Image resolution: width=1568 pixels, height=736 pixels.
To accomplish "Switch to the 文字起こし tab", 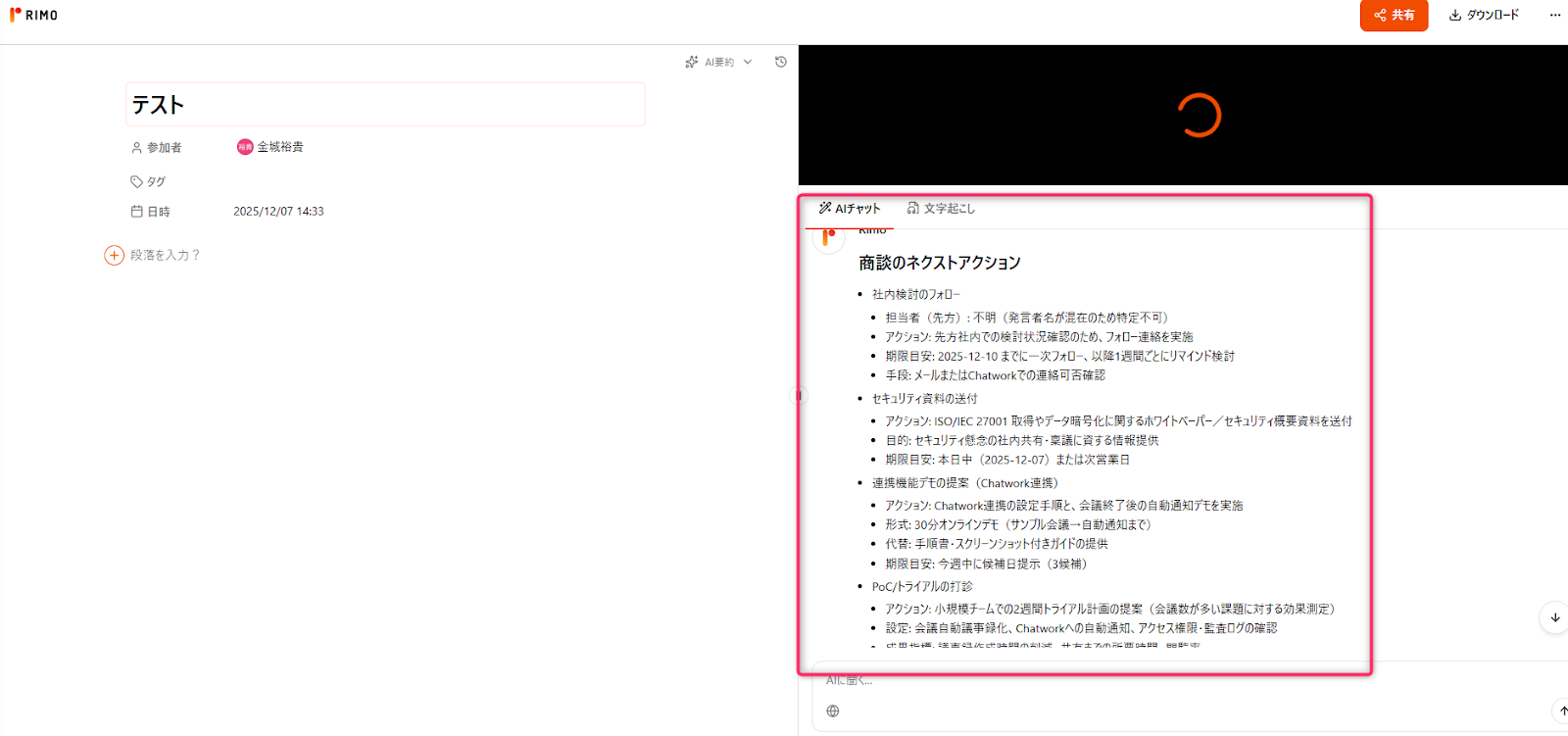I will pyautogui.click(x=941, y=209).
